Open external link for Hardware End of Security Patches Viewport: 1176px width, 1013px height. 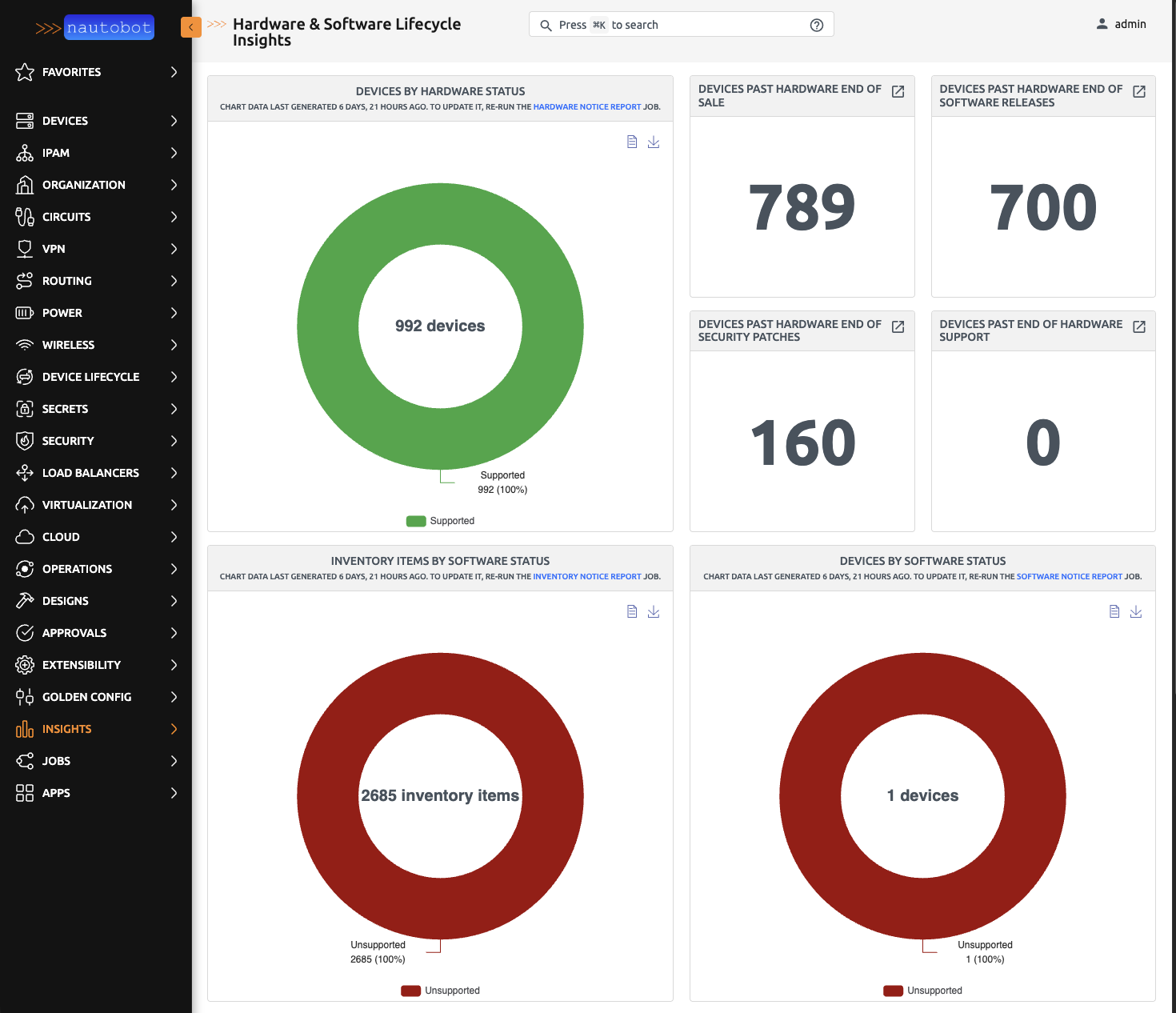click(898, 326)
